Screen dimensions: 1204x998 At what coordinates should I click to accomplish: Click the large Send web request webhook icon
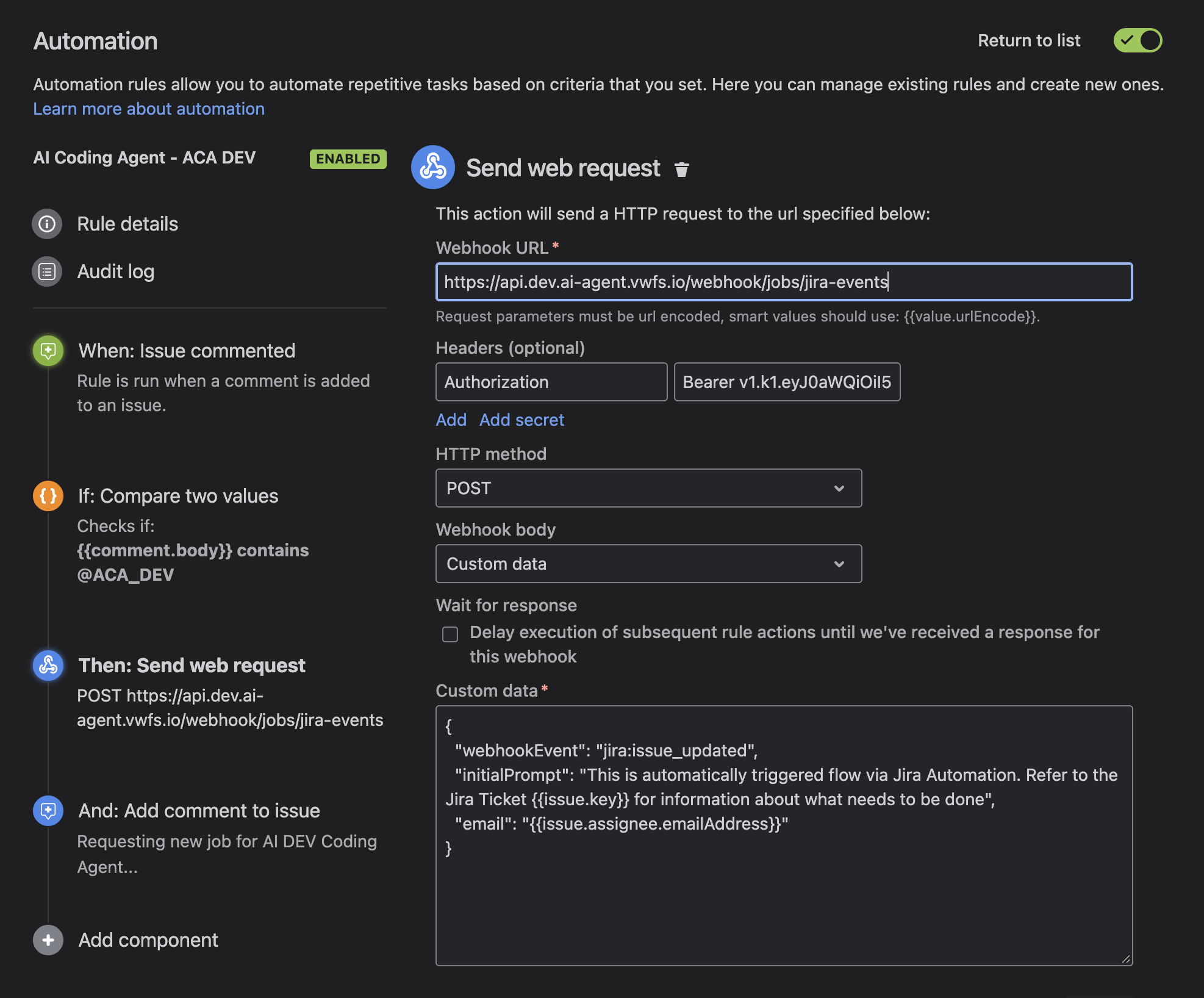point(432,167)
